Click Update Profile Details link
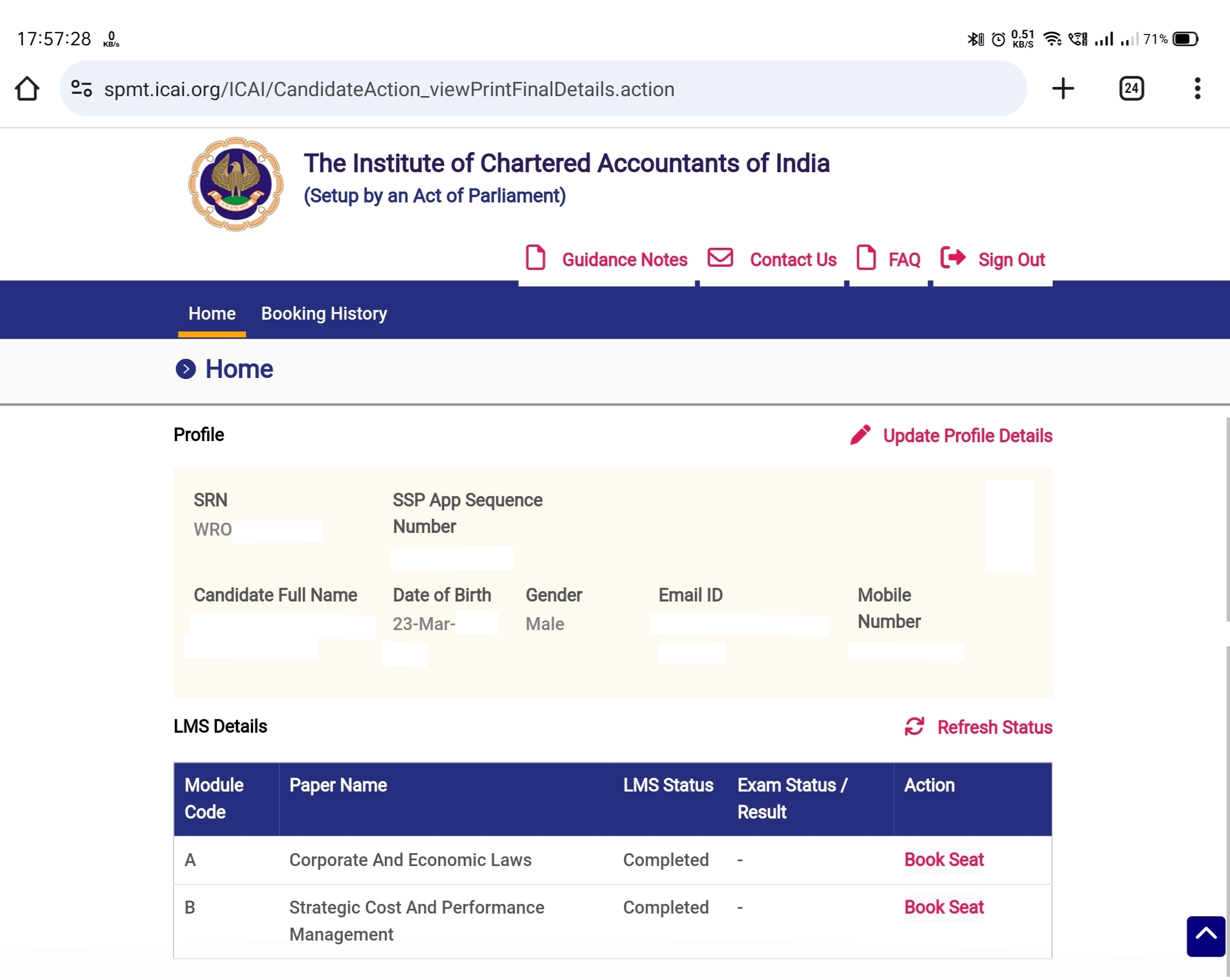Viewport: 1230px width, 980px height. click(x=968, y=436)
